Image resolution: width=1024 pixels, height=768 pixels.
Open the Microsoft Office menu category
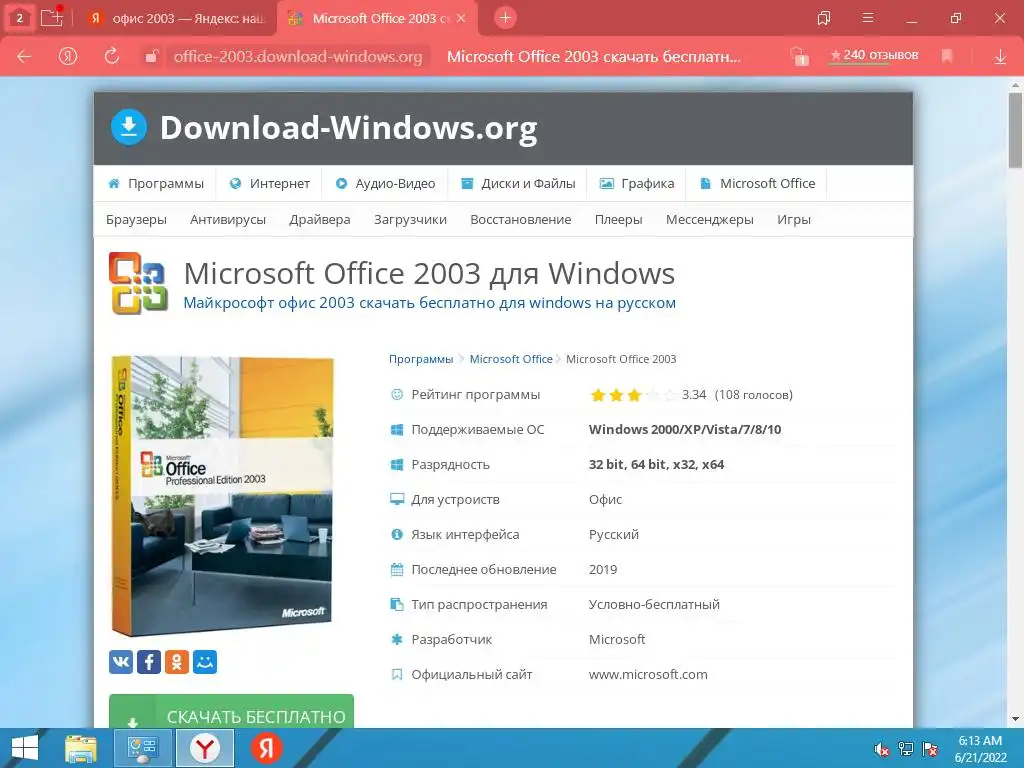[x=758, y=184]
